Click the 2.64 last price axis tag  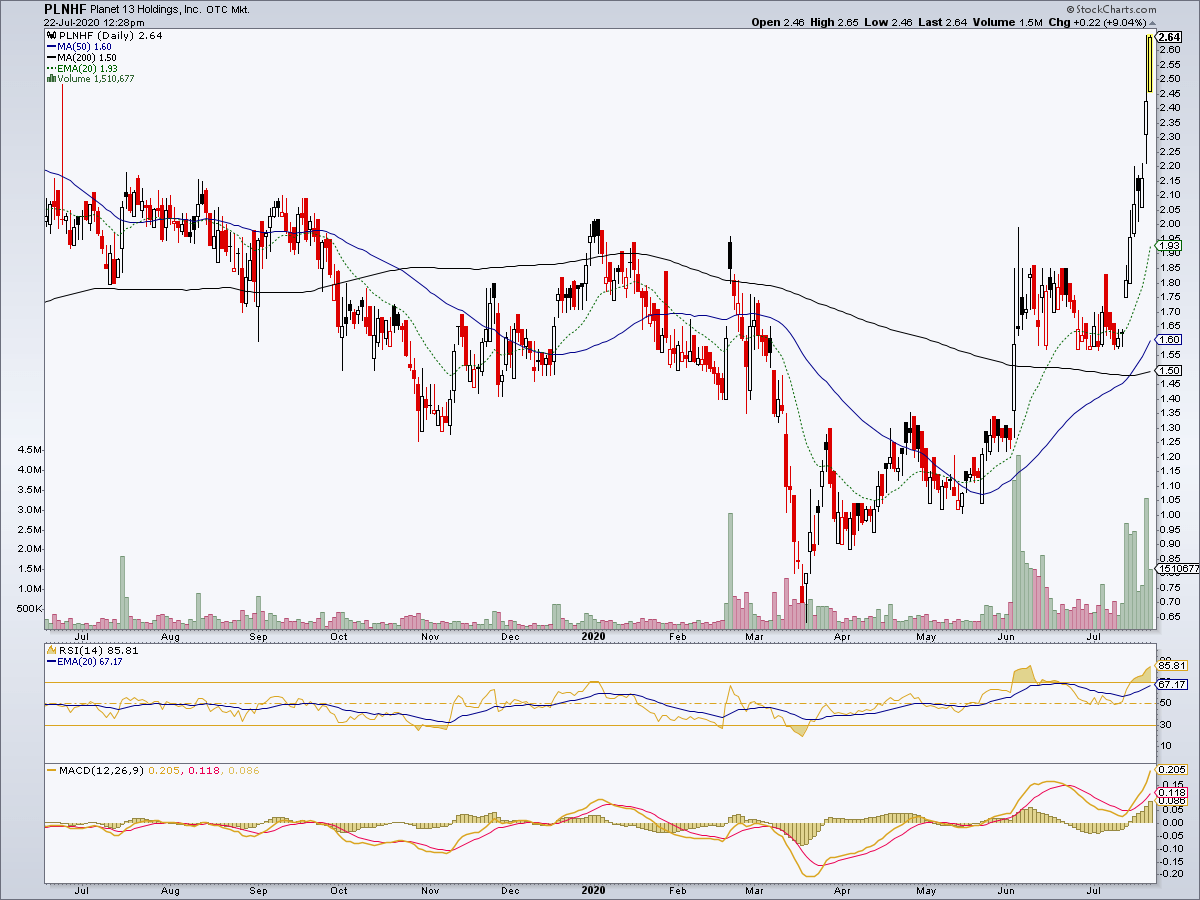pyautogui.click(x=1169, y=37)
